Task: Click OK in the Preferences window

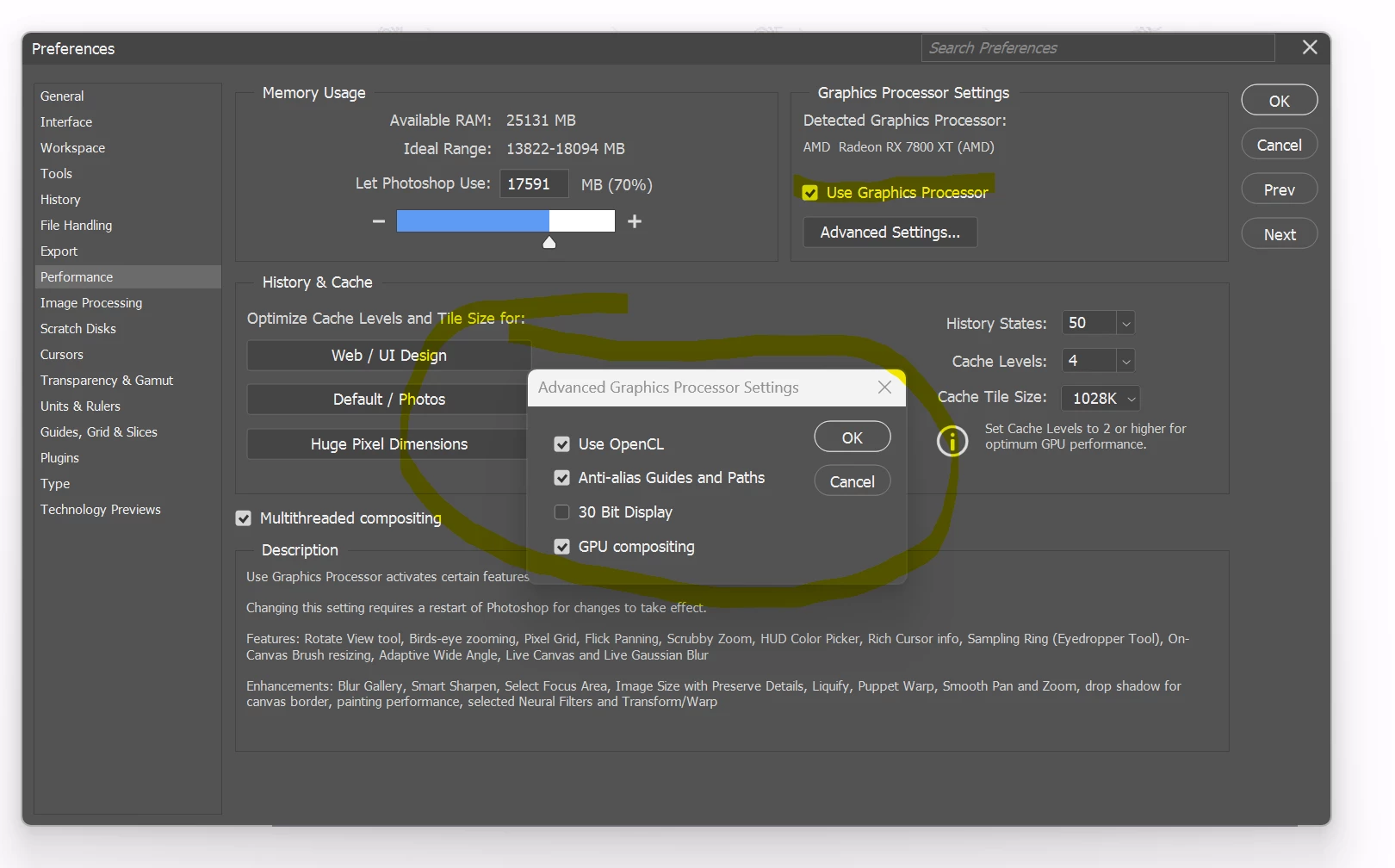Action: (x=1280, y=101)
